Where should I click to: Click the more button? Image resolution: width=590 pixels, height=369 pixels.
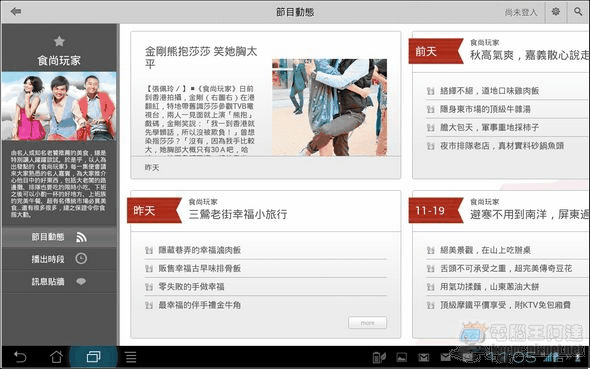coord(367,323)
